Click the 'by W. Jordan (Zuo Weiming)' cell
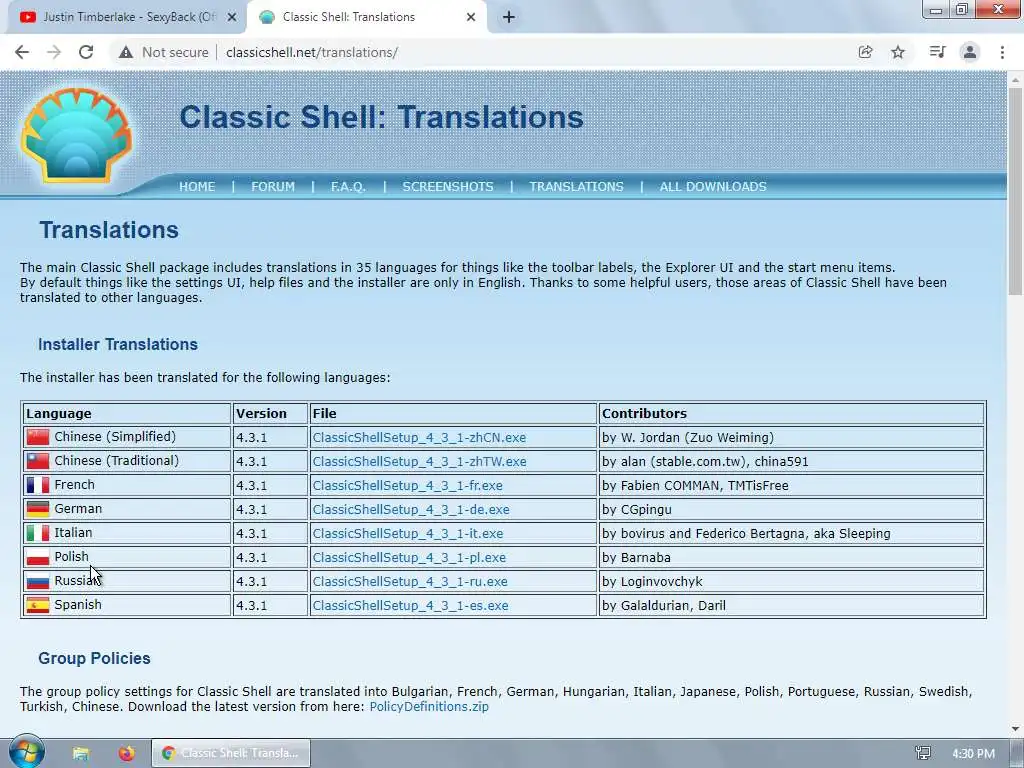The width and height of the screenshot is (1024, 768). pyautogui.click(x=792, y=438)
